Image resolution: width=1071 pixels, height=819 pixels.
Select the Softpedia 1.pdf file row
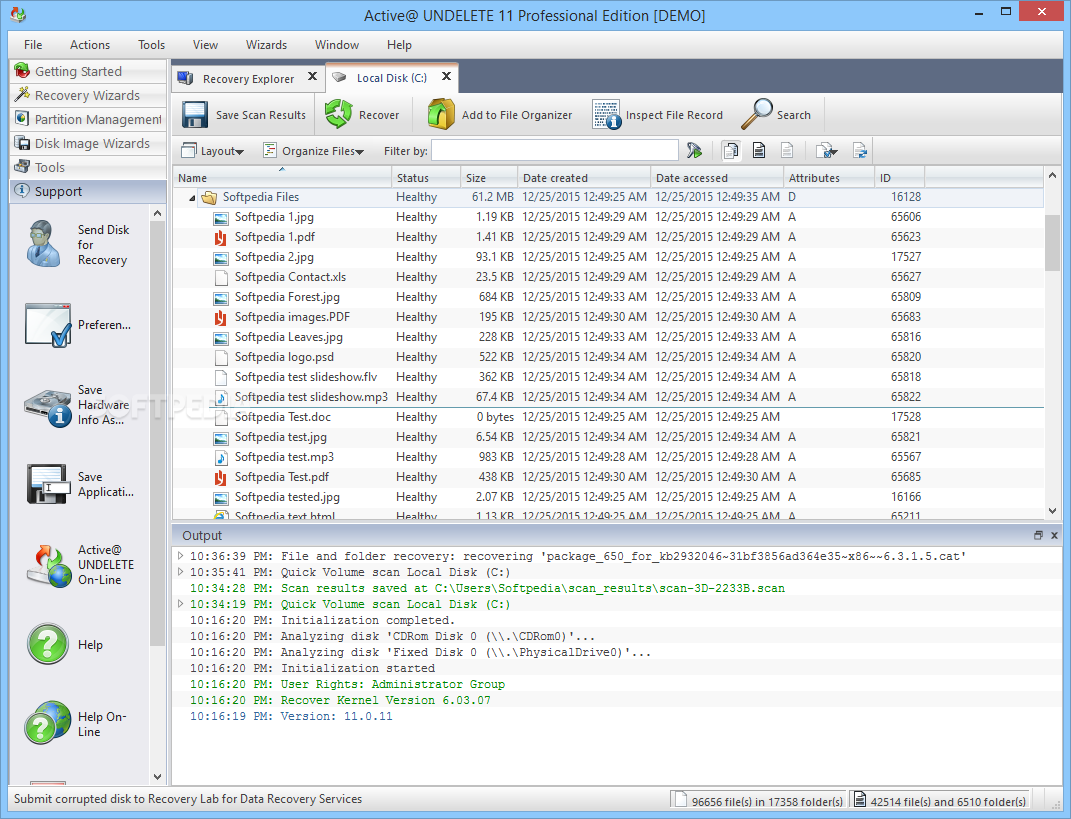608,237
